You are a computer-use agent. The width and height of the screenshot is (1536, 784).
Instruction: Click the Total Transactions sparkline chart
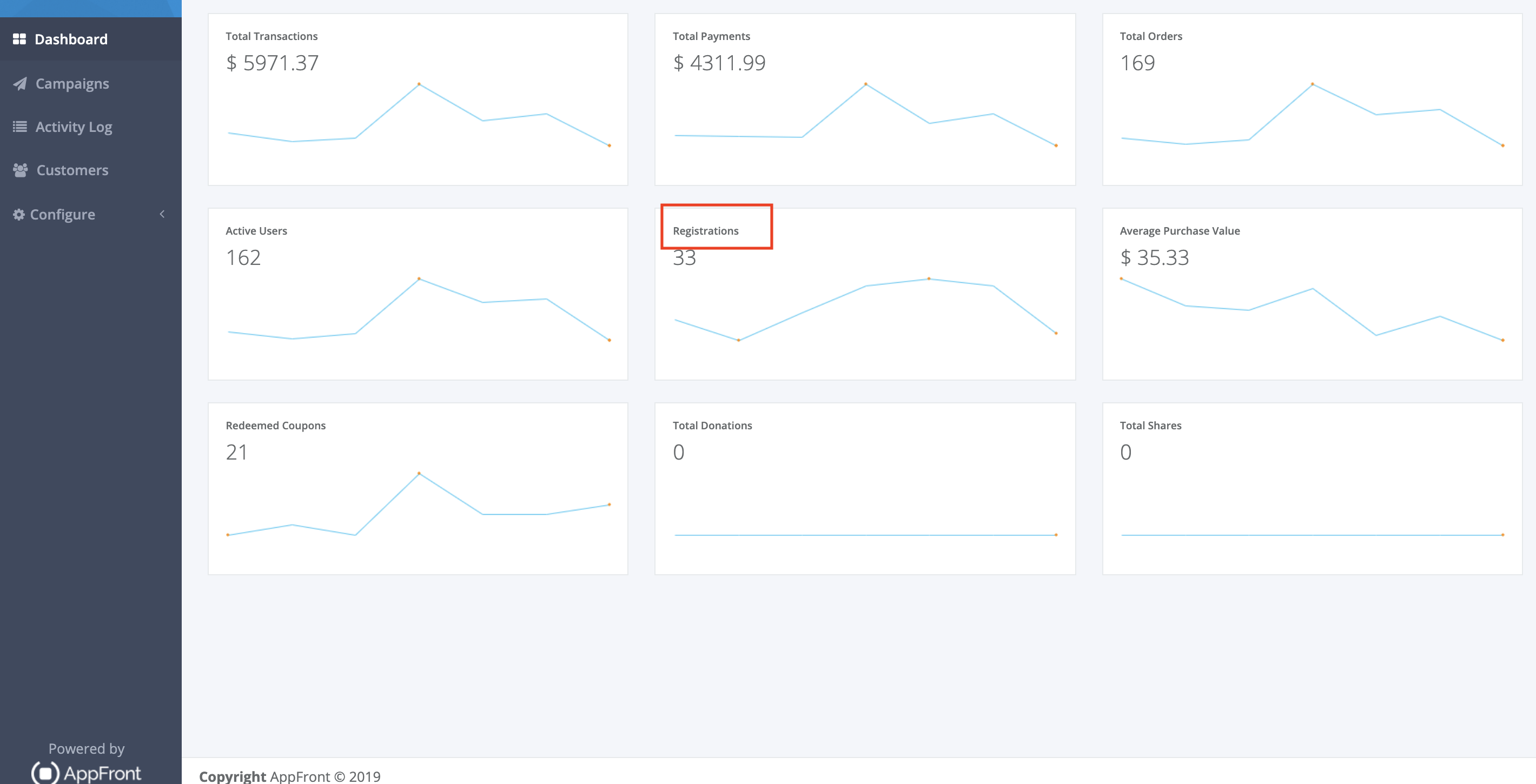[x=419, y=115]
